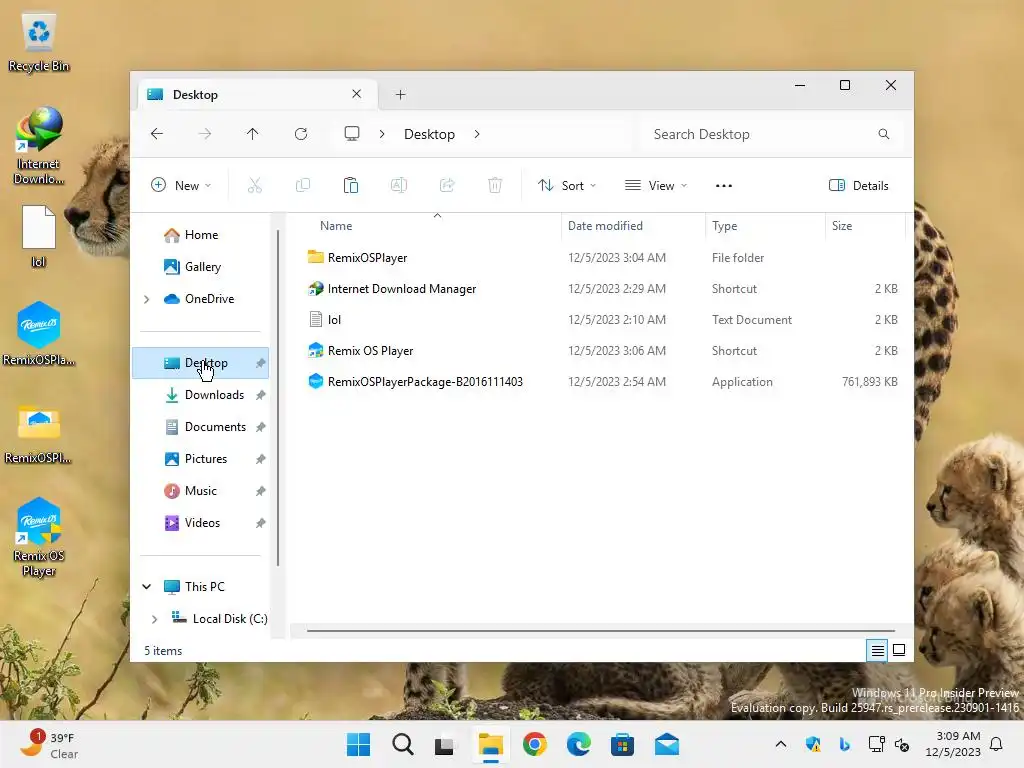Open Google Chrome from taskbar

[x=535, y=744]
